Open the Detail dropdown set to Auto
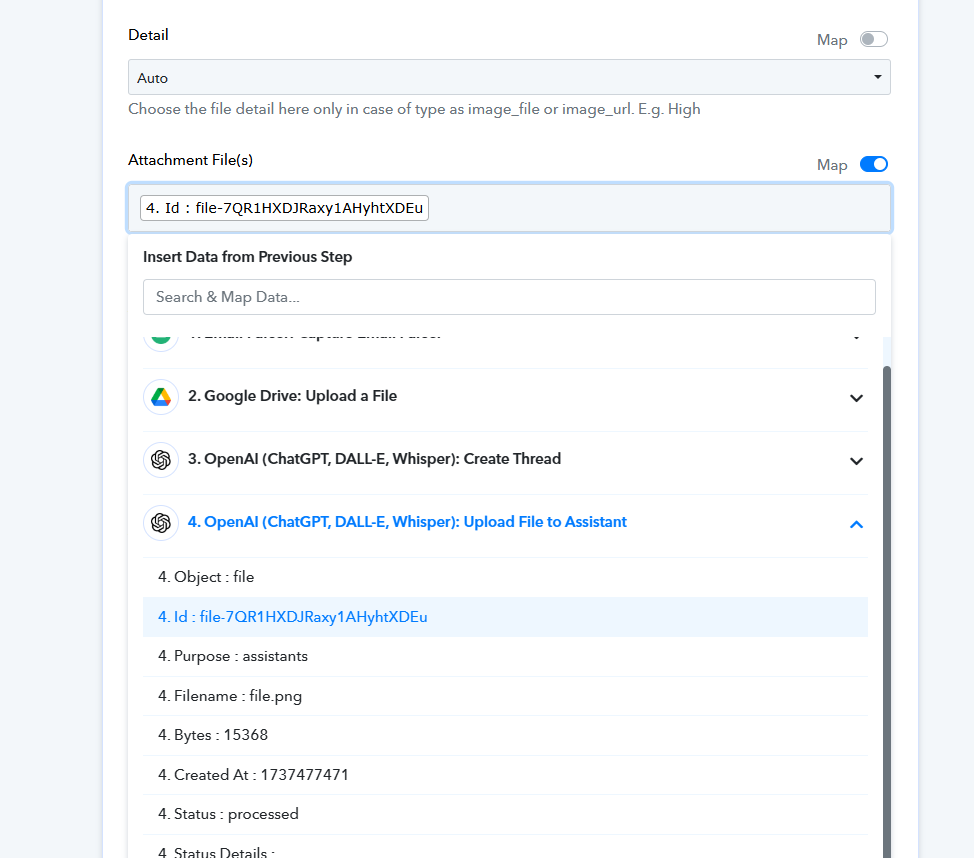This screenshot has width=974, height=858. (x=509, y=77)
